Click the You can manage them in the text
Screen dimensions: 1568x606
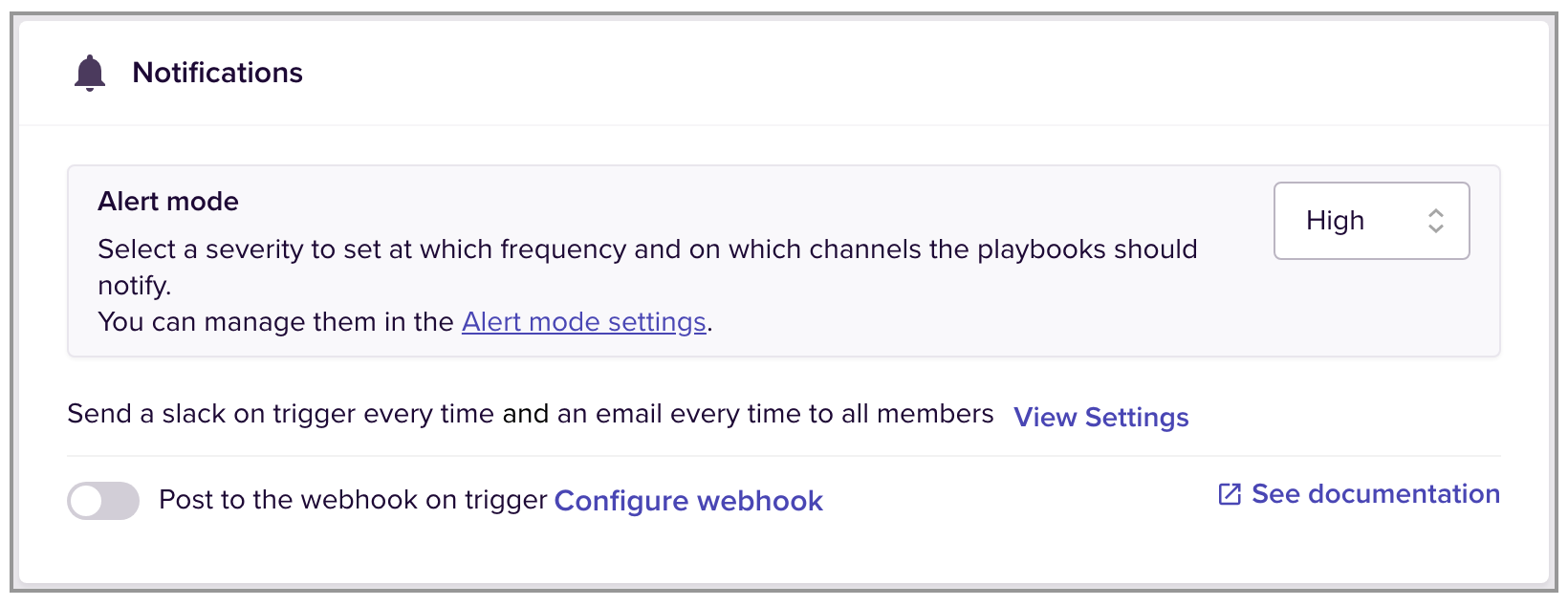pos(275,322)
